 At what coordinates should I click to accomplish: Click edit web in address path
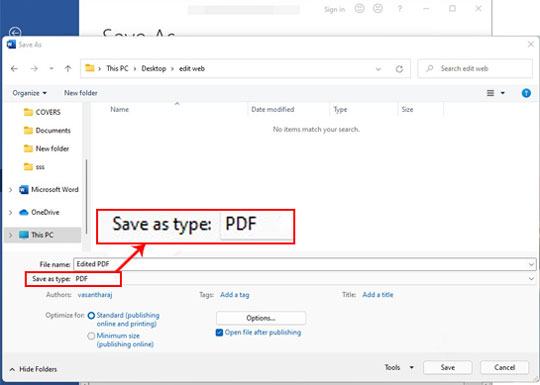click(192, 69)
